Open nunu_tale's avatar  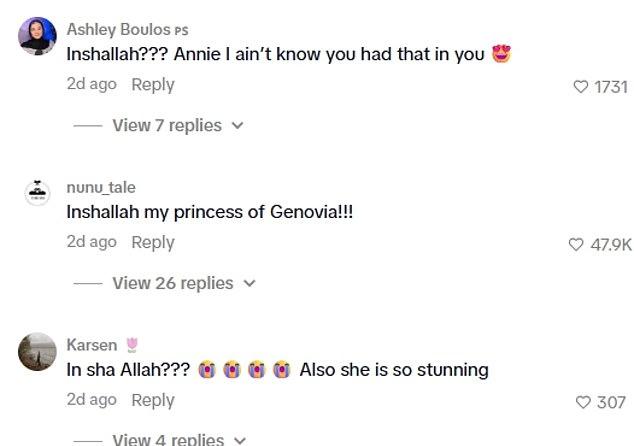coord(37,194)
